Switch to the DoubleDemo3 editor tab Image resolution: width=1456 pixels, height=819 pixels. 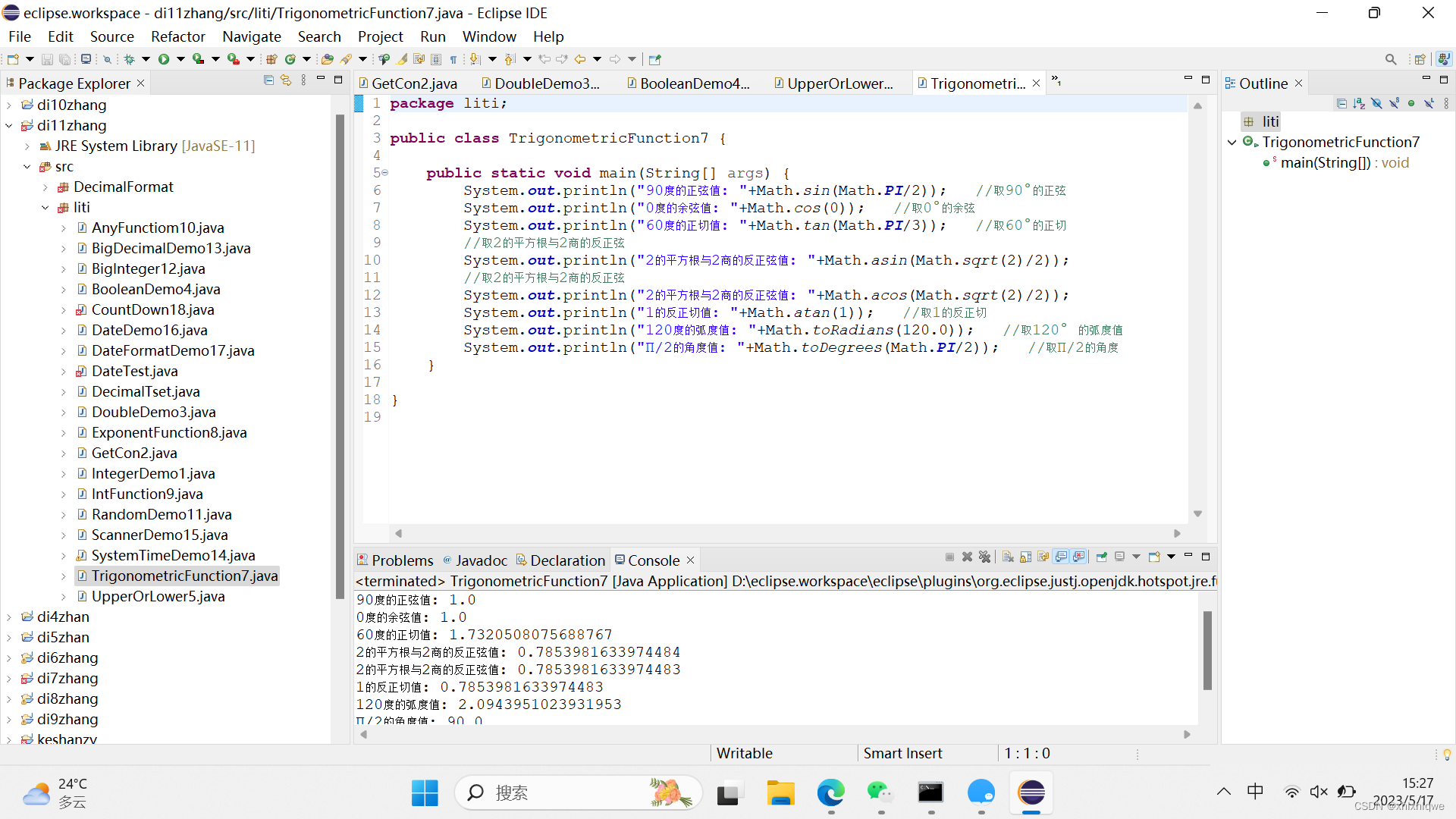[546, 83]
